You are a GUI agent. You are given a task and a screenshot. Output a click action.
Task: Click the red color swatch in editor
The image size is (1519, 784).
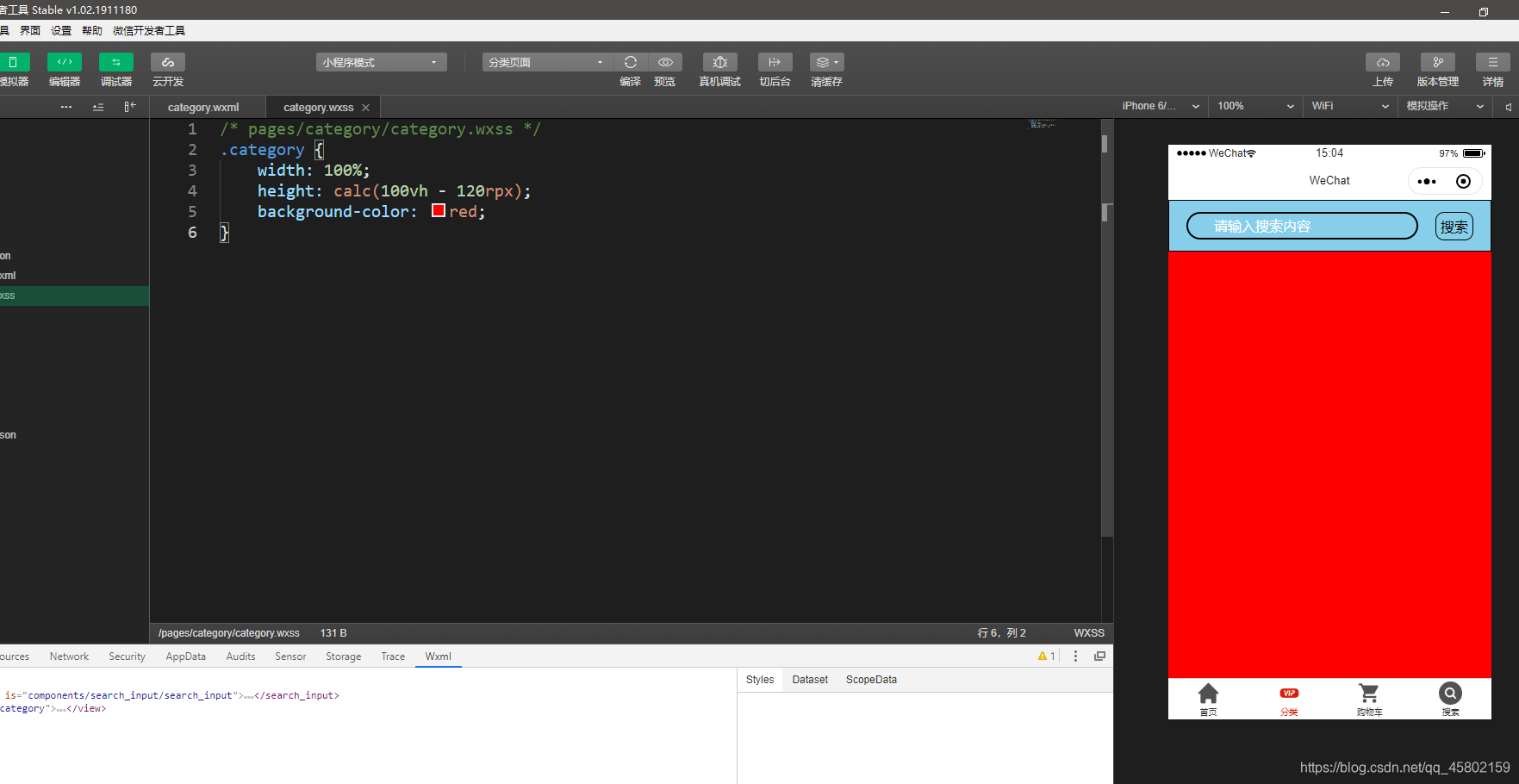coord(439,210)
